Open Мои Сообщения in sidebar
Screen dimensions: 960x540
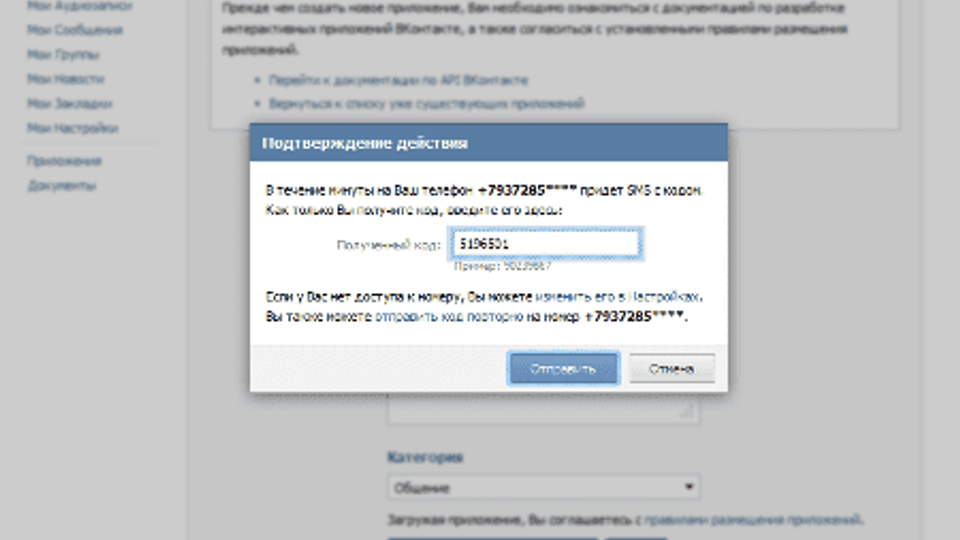coord(75,30)
